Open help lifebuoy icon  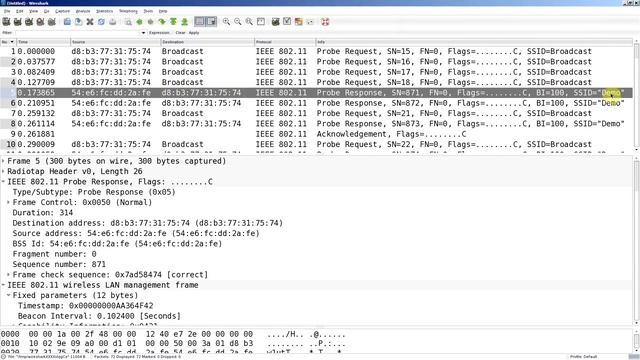coord(325,22)
